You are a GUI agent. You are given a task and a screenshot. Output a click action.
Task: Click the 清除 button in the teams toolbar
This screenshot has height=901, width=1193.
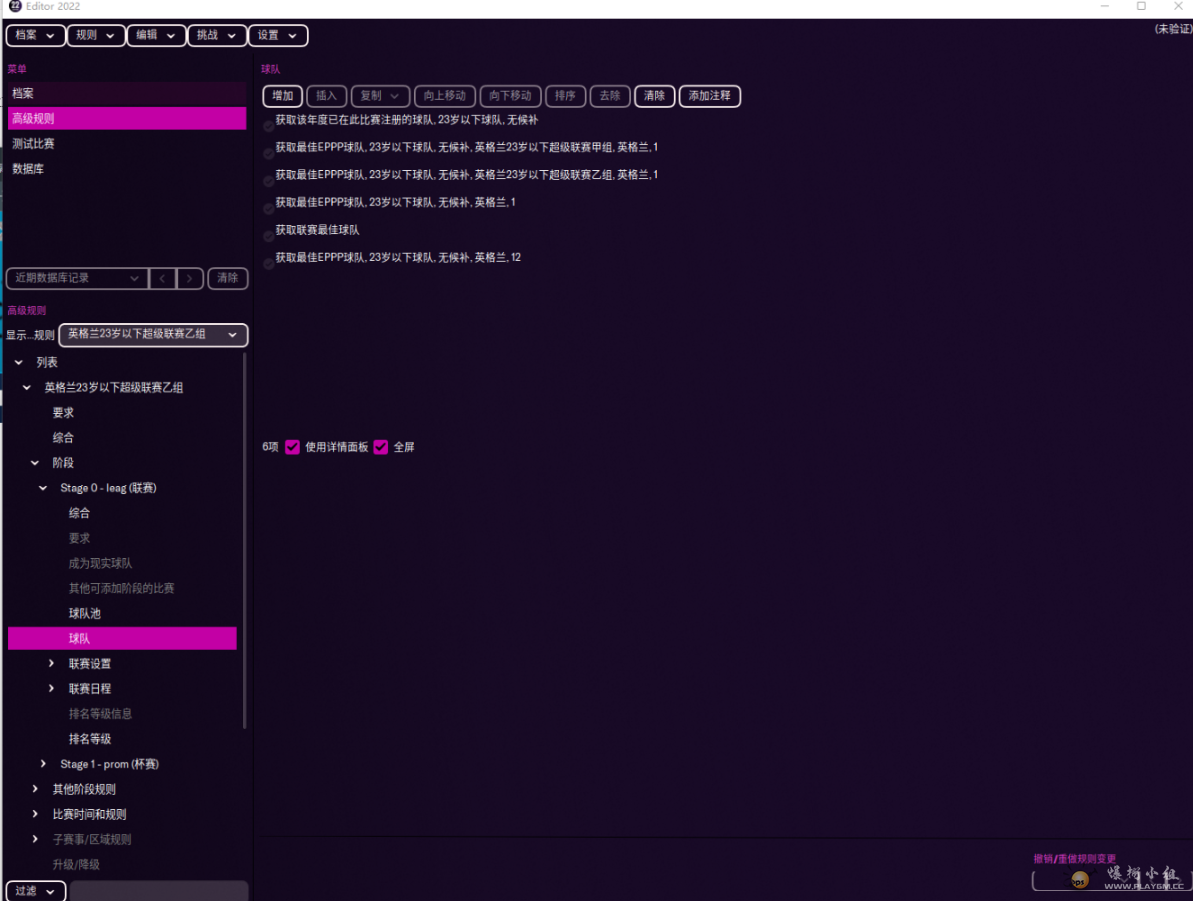click(x=654, y=96)
